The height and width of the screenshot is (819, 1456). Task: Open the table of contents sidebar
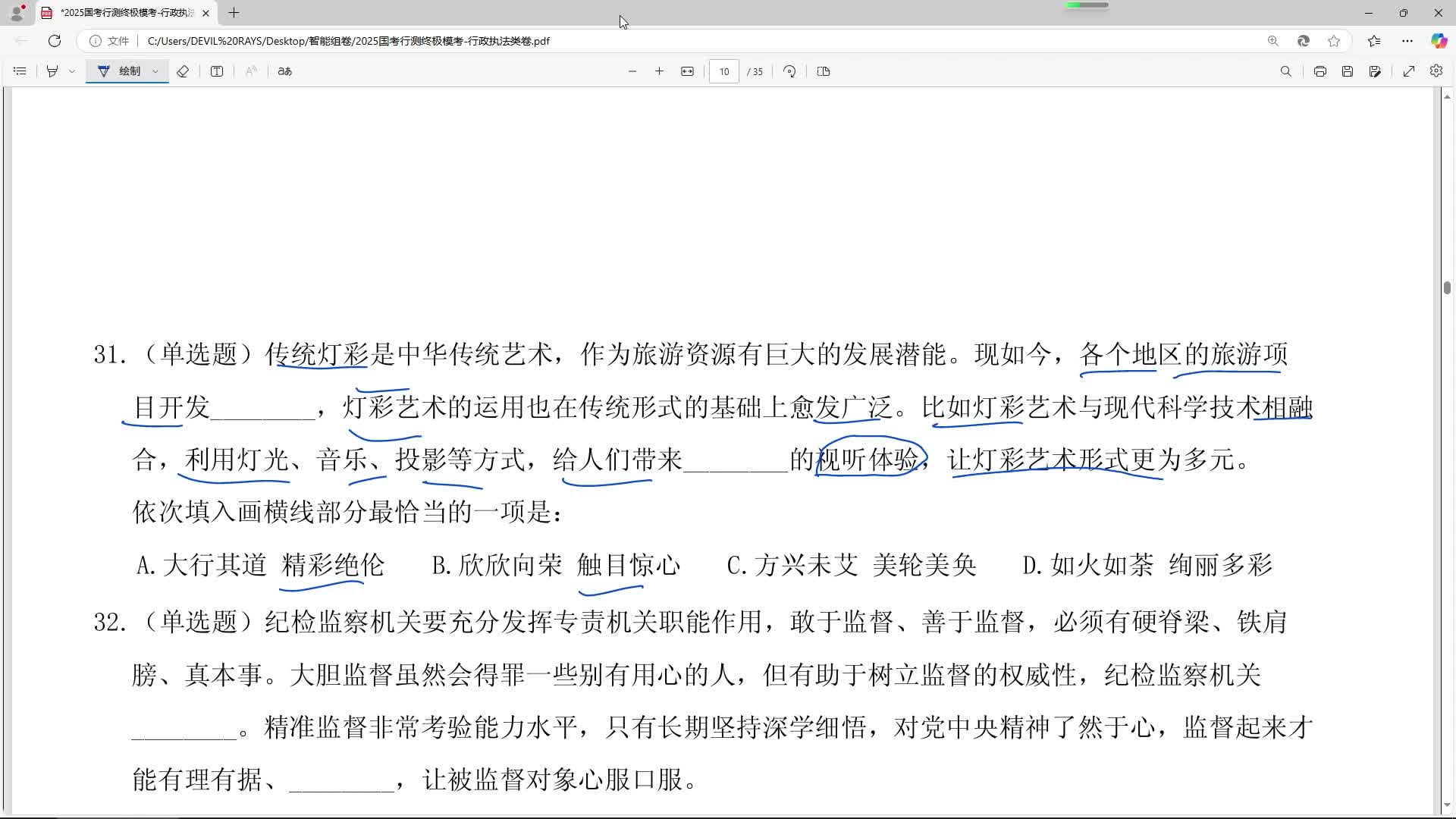pyautogui.click(x=20, y=71)
